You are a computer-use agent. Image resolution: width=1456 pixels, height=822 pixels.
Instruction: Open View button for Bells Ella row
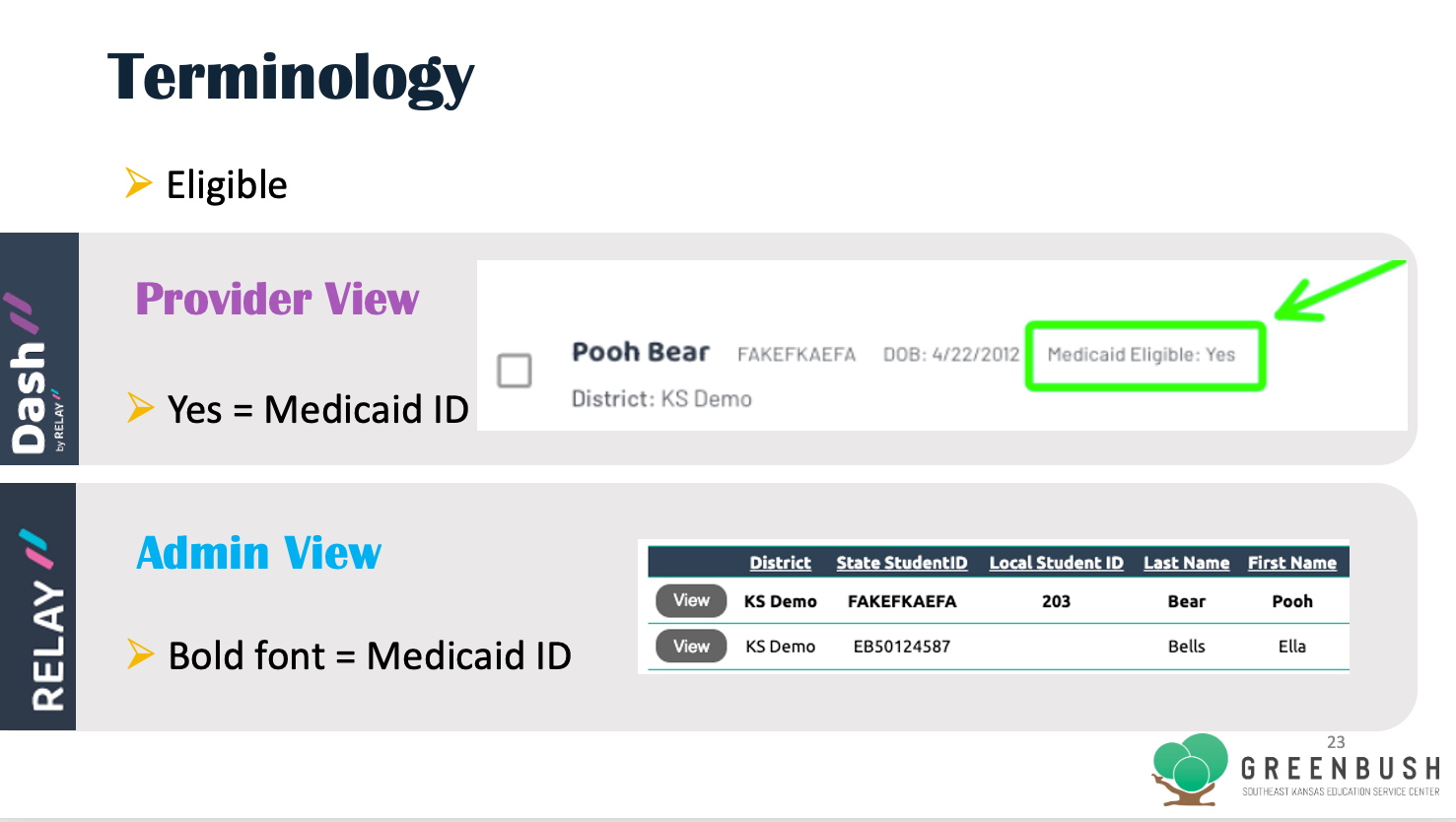coord(691,647)
